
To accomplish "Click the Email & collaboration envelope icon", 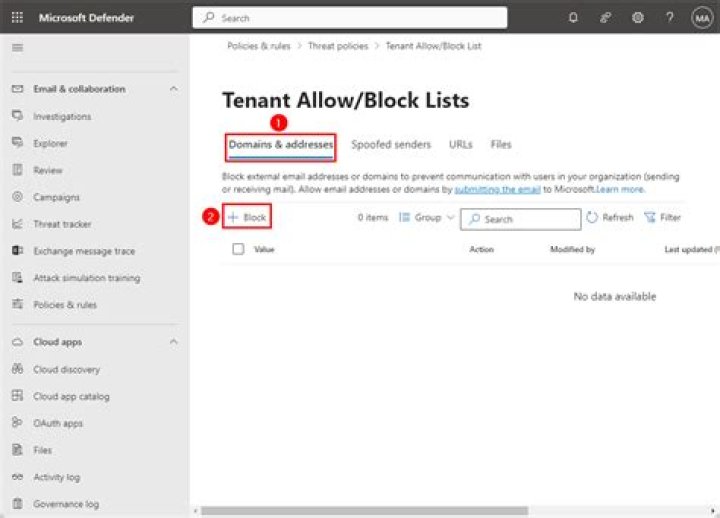I will [x=17, y=89].
